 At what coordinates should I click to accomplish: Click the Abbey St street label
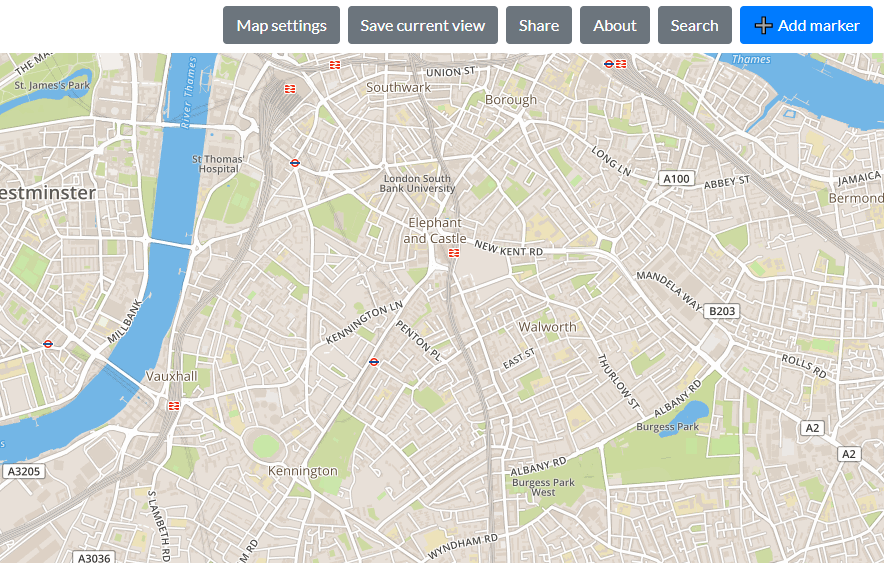(727, 182)
